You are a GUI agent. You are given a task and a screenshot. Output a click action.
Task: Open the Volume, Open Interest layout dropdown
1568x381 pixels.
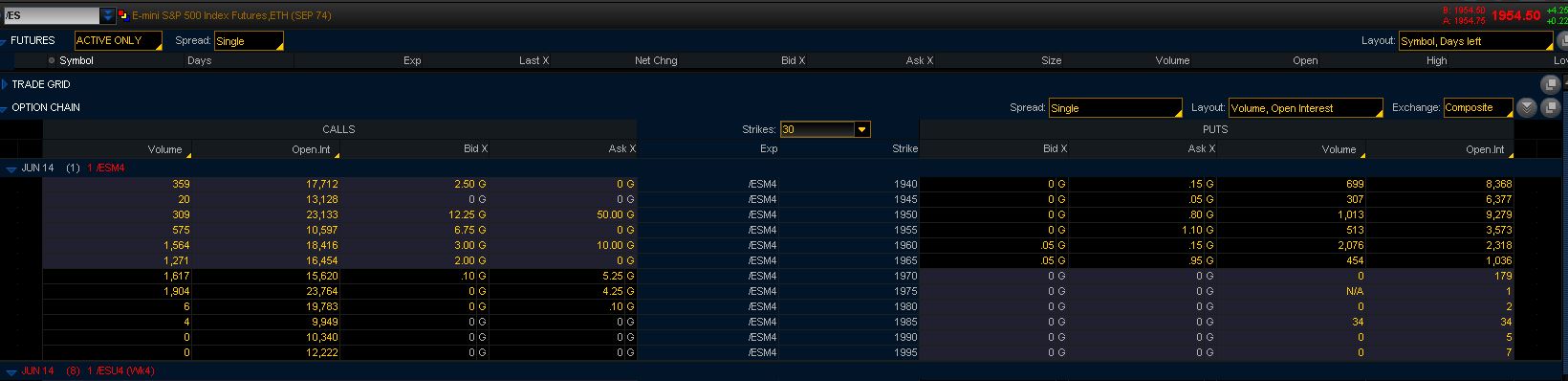[x=1305, y=108]
